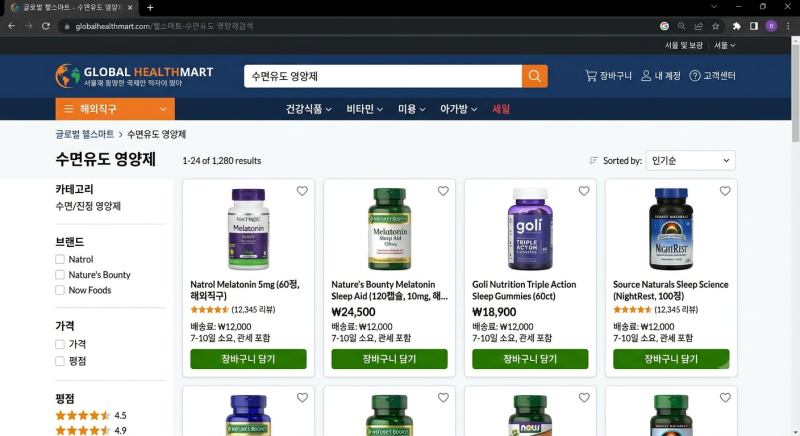Check the 평점 filter checkbox
The image size is (800, 436).
pos(60,361)
